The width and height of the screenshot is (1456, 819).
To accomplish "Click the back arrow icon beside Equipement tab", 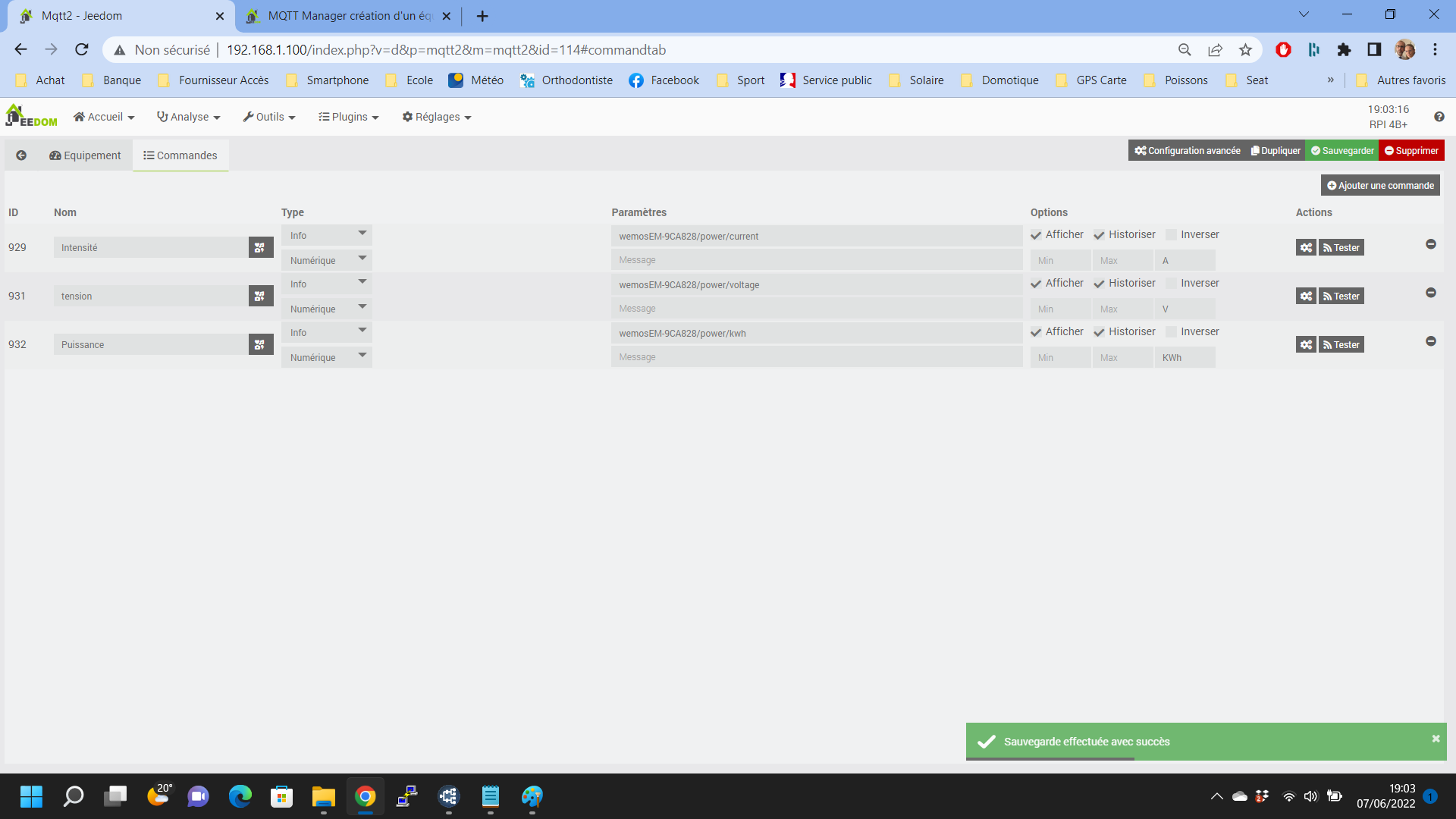I will pos(21,155).
